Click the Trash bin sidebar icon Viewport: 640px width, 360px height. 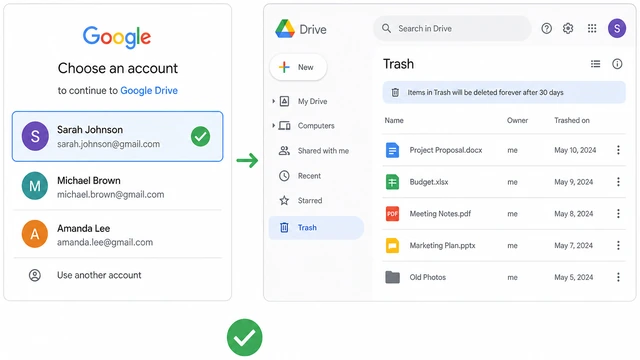(284, 227)
